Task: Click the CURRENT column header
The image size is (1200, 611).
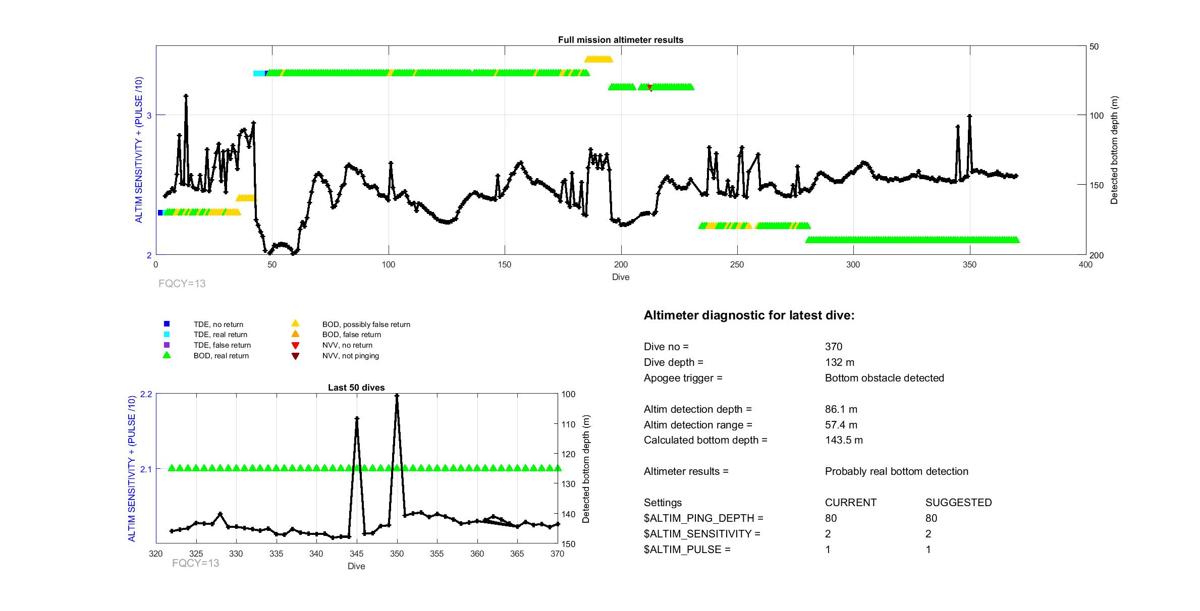Action: (x=851, y=502)
